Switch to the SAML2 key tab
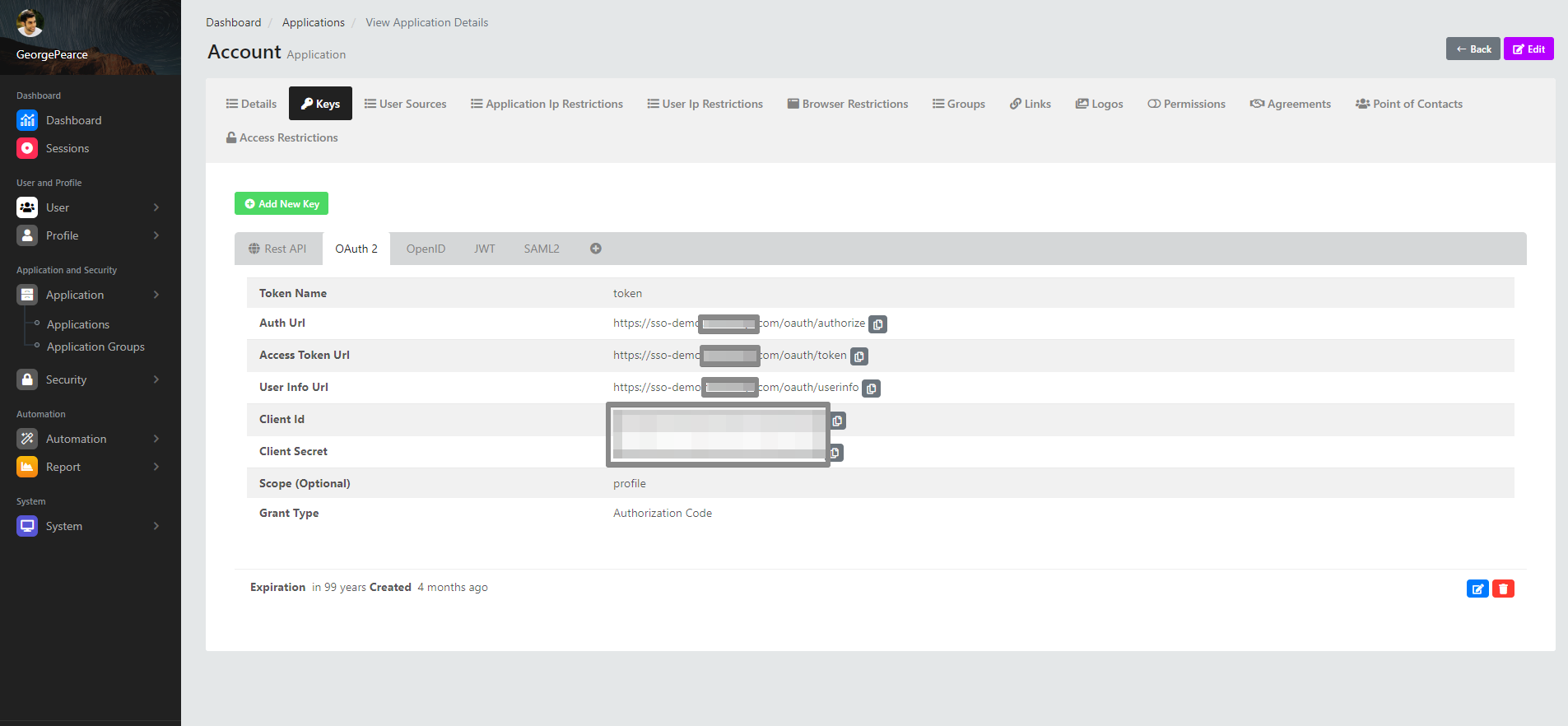This screenshot has width=1568, height=726. click(x=541, y=249)
